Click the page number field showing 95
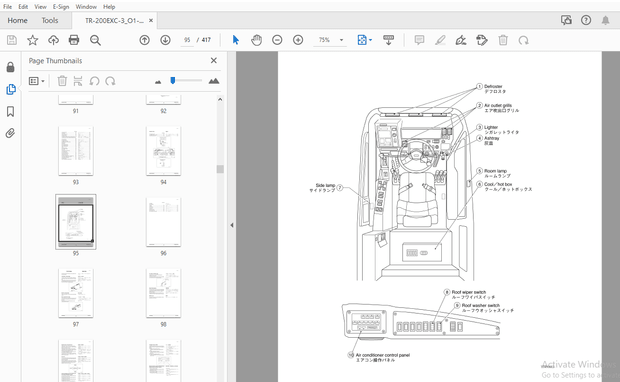Screen dimensions: 620x382 coord(187,40)
